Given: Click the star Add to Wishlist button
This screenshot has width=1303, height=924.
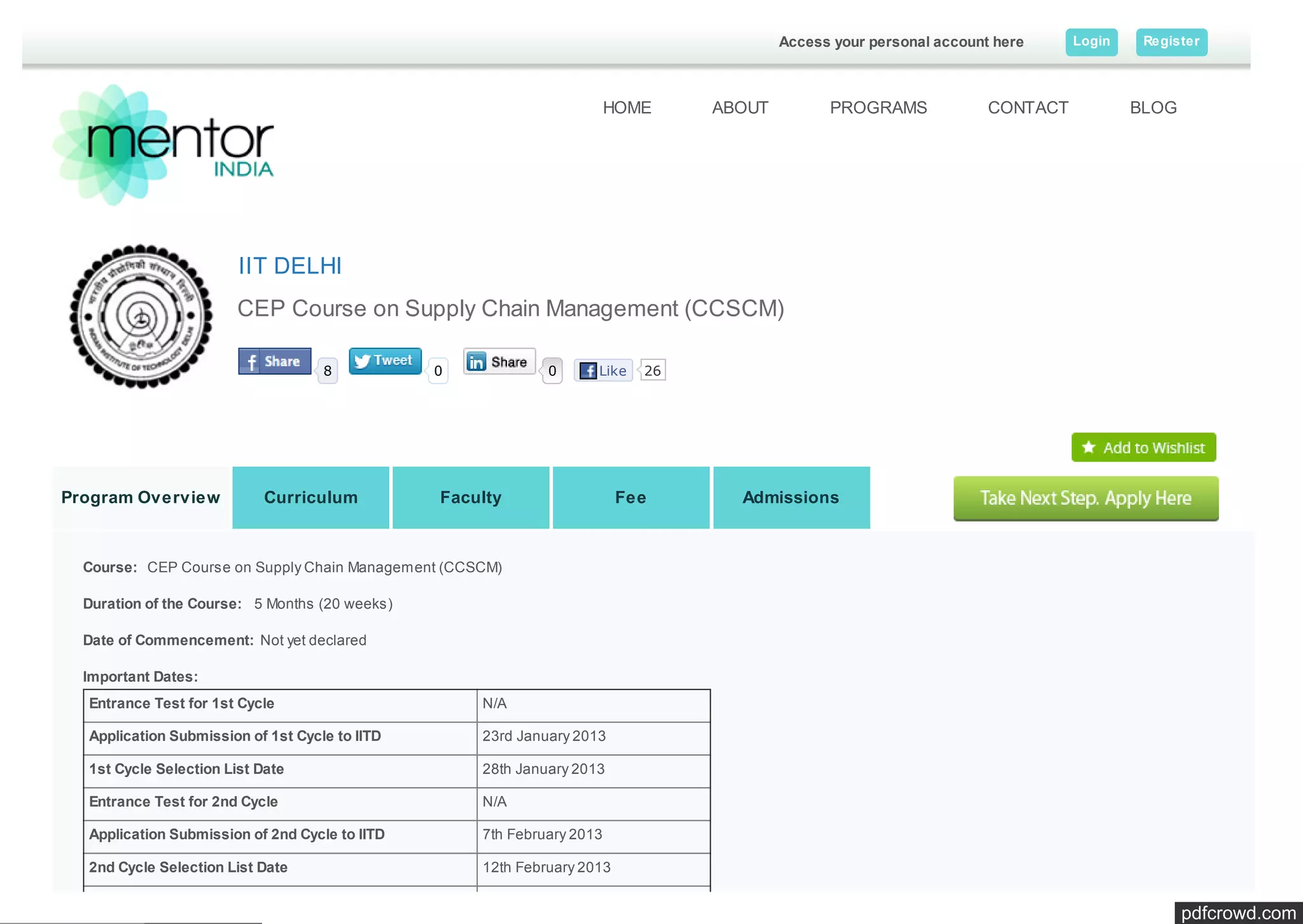Looking at the screenshot, I should coord(1143,448).
